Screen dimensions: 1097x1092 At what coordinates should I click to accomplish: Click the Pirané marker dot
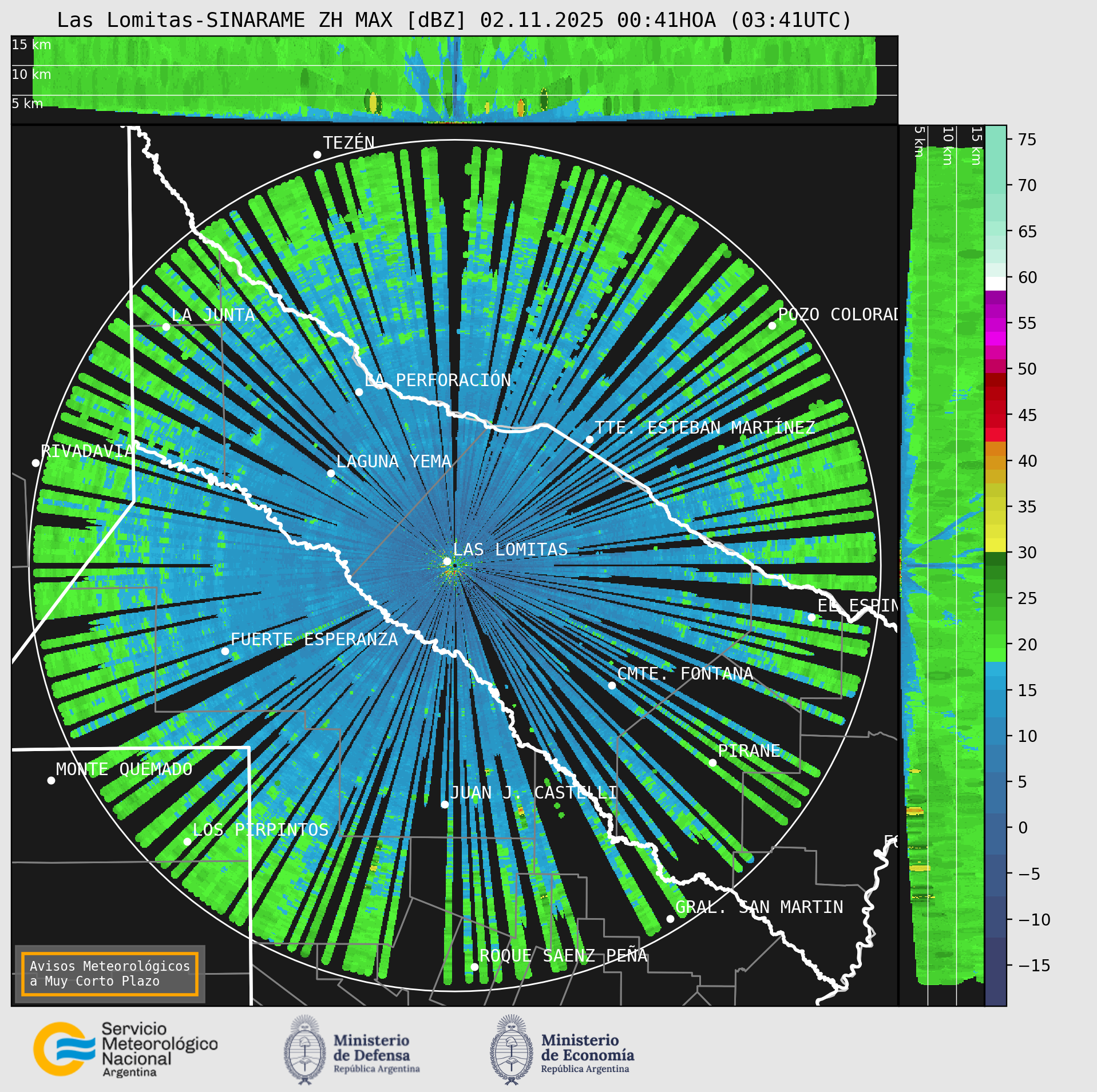click(712, 763)
